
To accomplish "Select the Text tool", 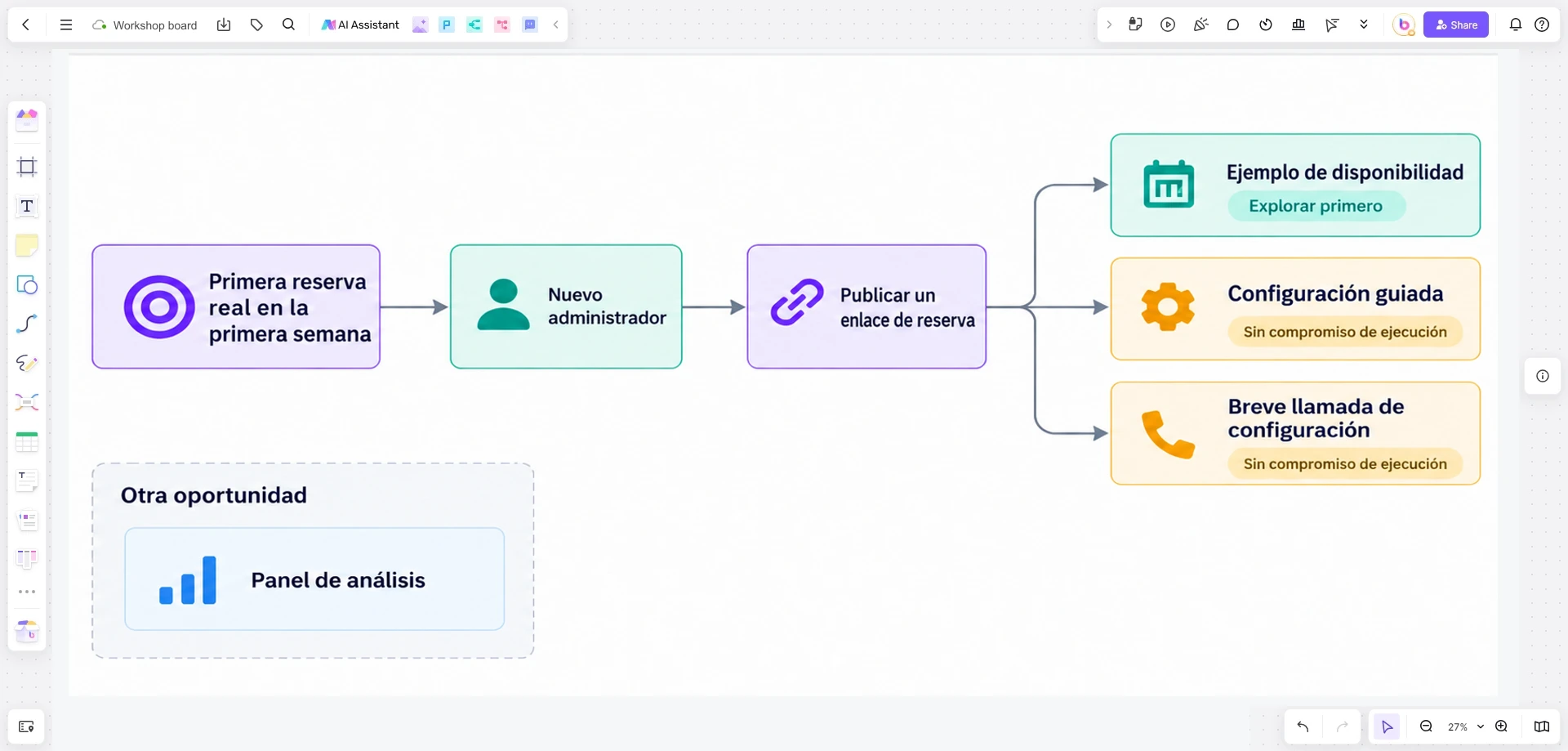I will pos(27,206).
